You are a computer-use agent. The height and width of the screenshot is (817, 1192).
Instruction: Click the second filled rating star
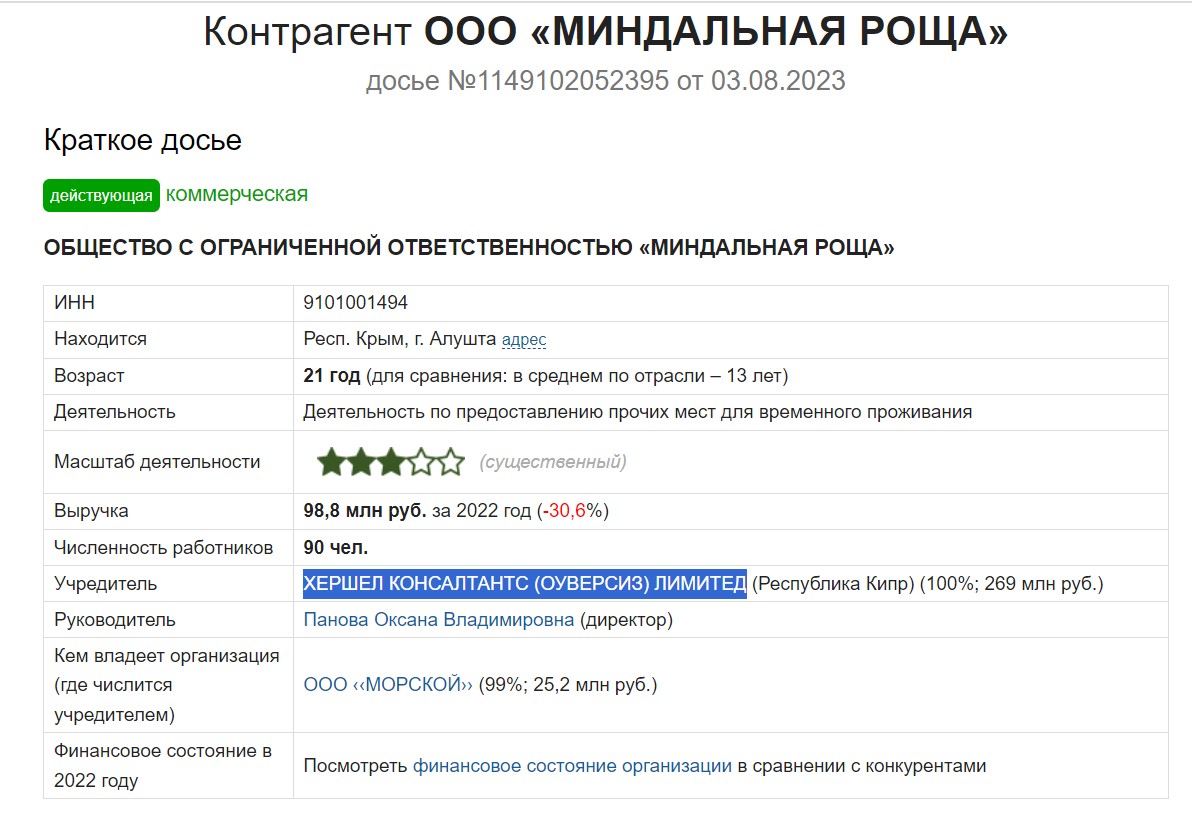tap(361, 462)
